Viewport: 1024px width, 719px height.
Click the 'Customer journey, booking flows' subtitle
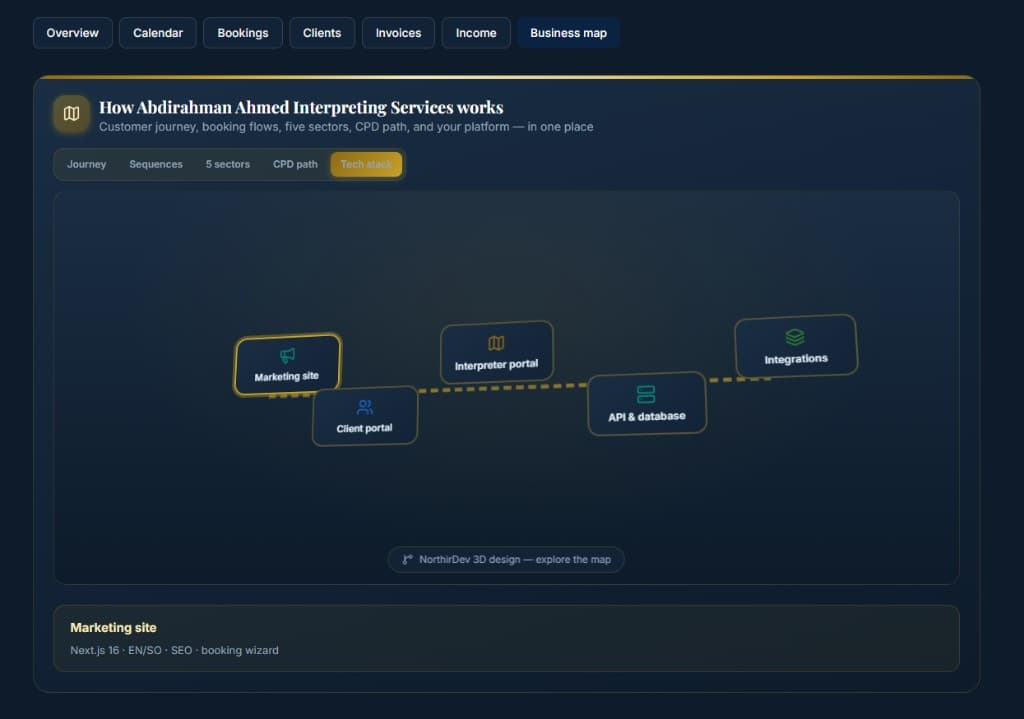click(x=346, y=127)
